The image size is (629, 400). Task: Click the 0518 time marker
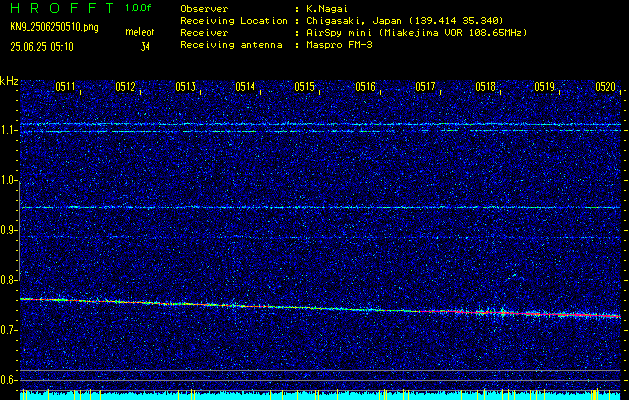coord(485,87)
